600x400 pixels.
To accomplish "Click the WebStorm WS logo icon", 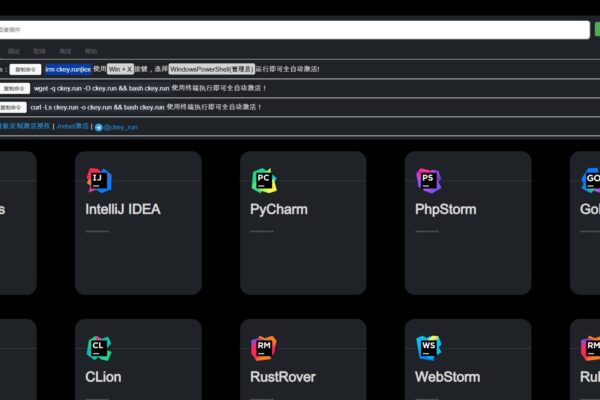I will (429, 348).
